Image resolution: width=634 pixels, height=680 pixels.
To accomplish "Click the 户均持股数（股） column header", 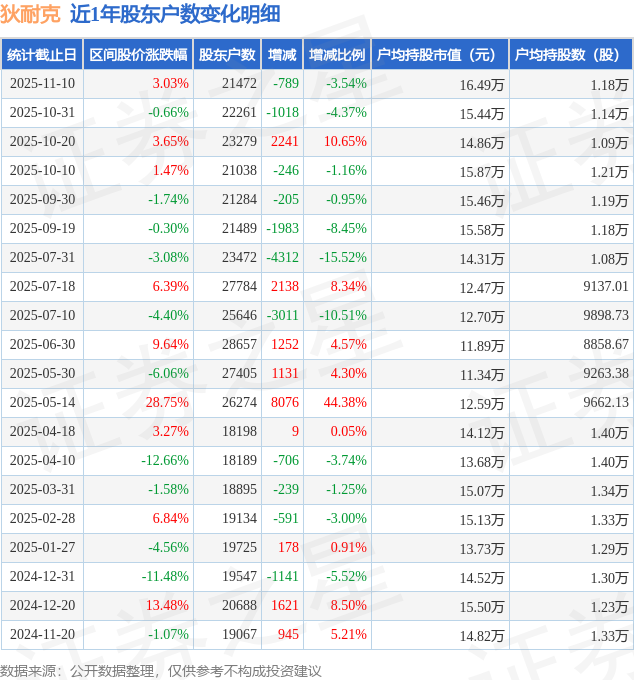I will (571, 55).
